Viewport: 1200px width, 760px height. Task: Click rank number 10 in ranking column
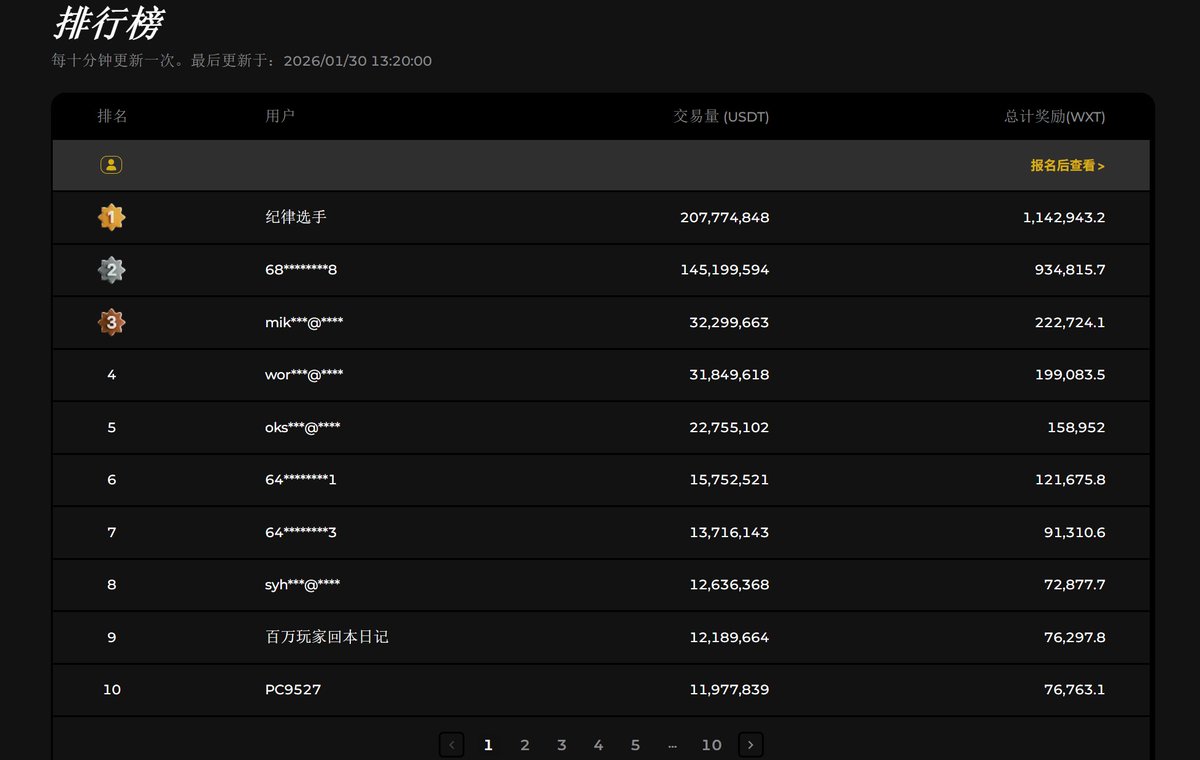(x=112, y=689)
